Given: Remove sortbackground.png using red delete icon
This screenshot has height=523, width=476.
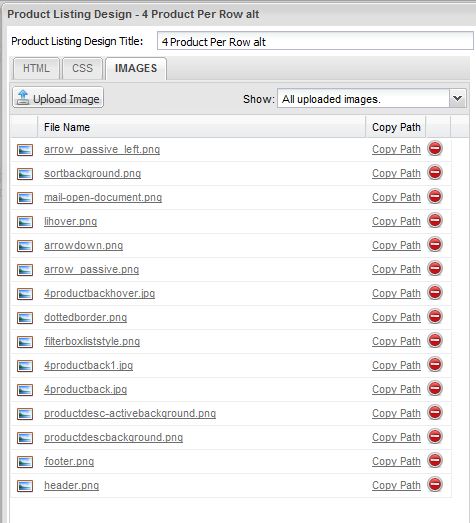Looking at the screenshot, I should (x=435, y=173).
